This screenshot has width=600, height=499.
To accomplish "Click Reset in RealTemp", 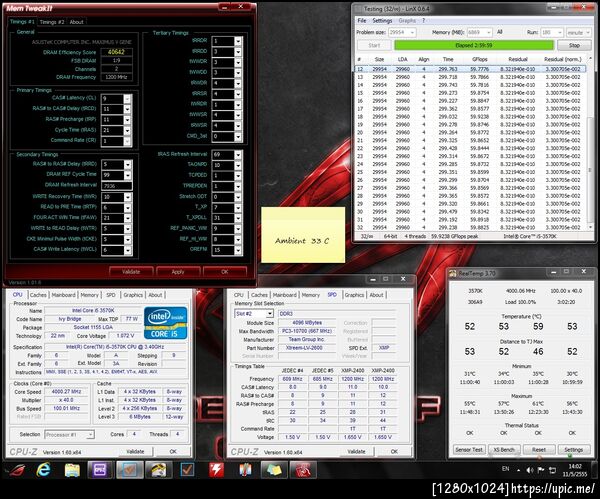I will (x=538, y=449).
